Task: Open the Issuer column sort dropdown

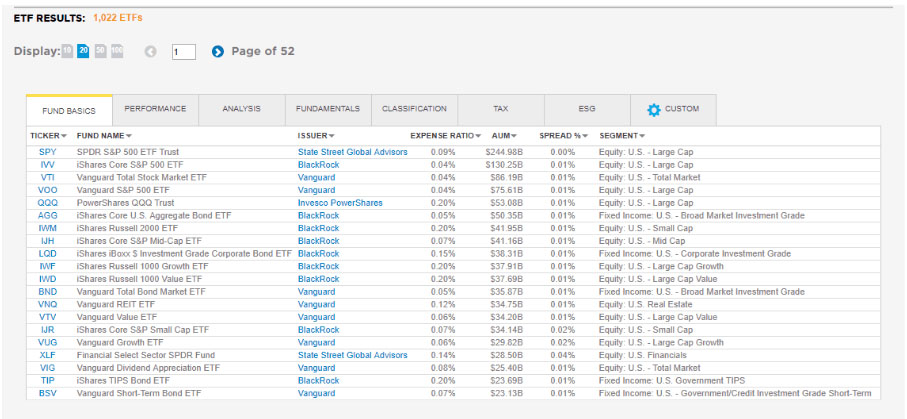Action: tap(332, 136)
